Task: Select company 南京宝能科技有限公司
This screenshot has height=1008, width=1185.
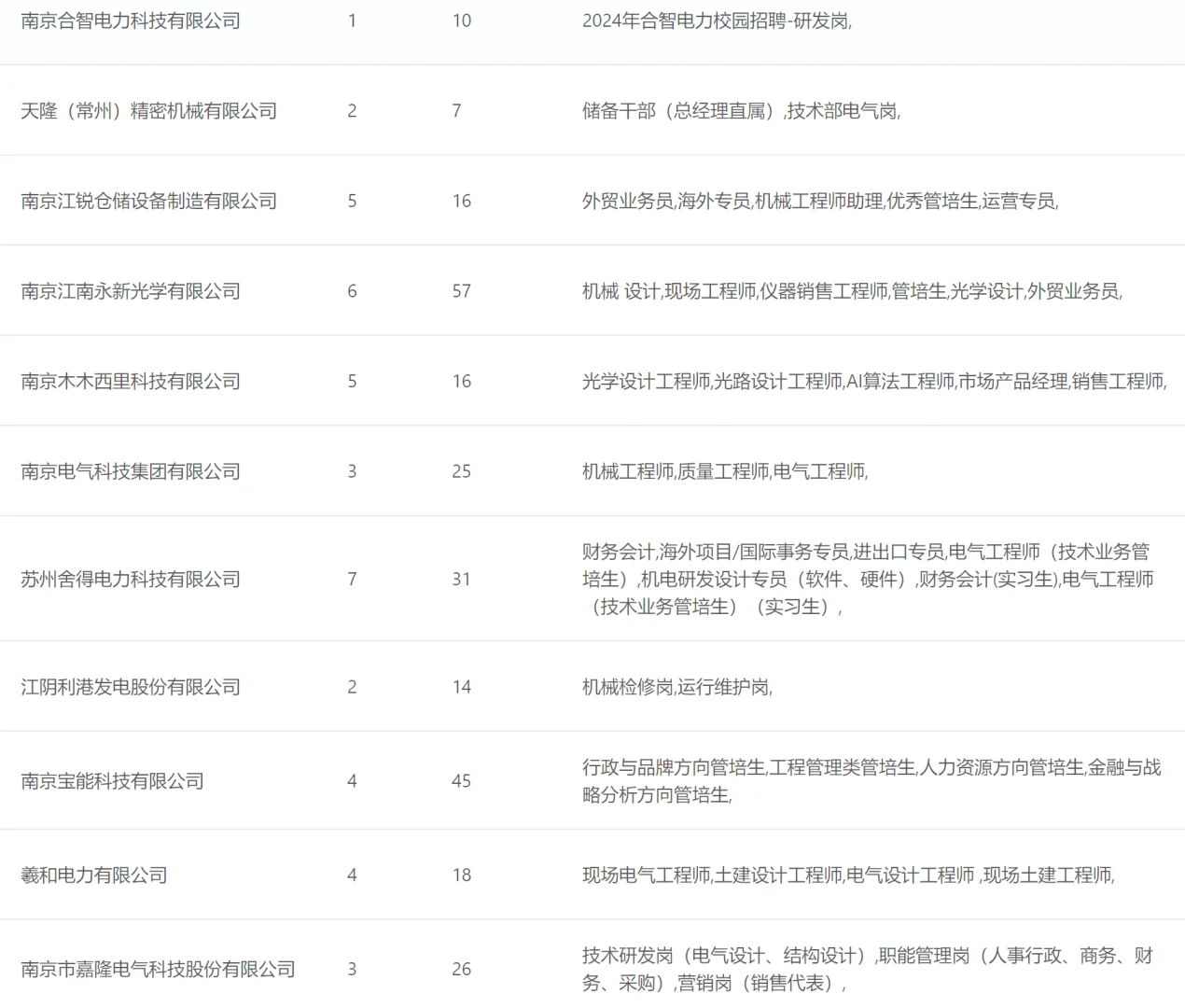Action: [x=112, y=781]
